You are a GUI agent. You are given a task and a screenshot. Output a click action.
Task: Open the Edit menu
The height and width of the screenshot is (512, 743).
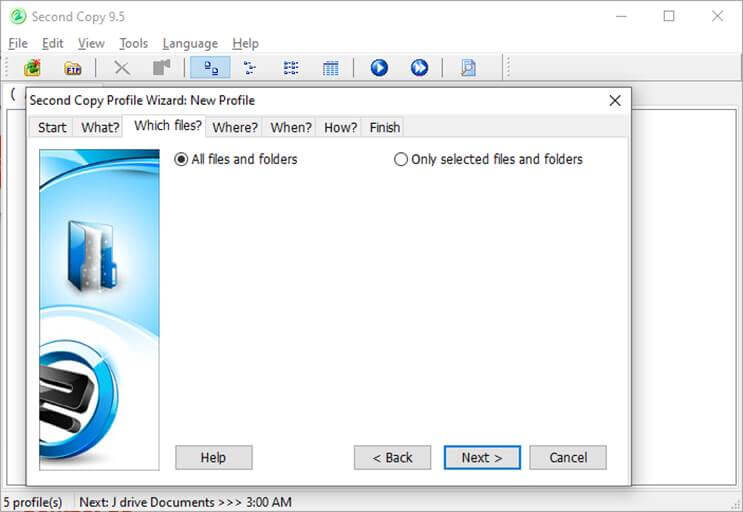coord(52,43)
